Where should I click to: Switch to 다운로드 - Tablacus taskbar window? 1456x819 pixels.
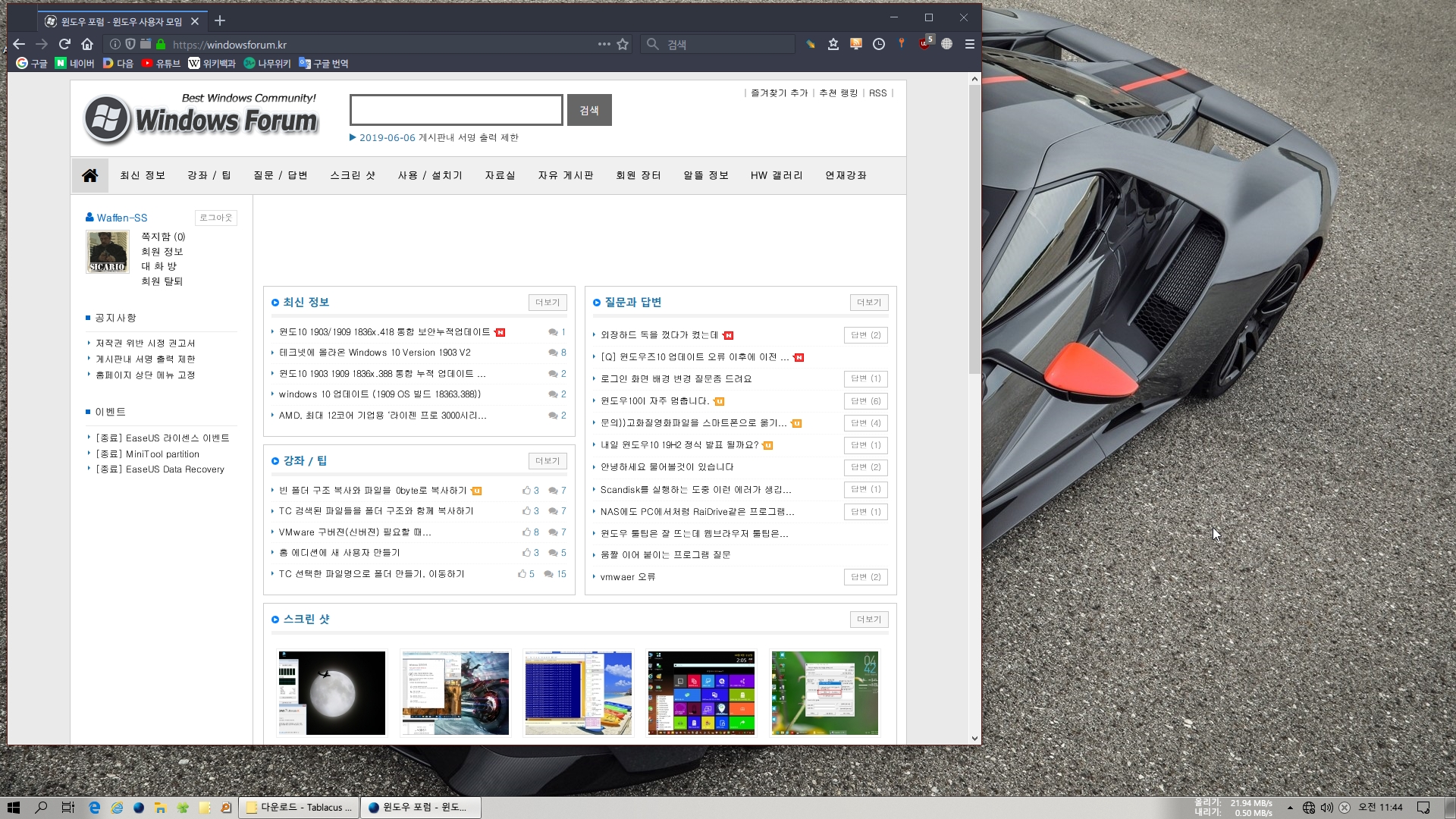(299, 808)
